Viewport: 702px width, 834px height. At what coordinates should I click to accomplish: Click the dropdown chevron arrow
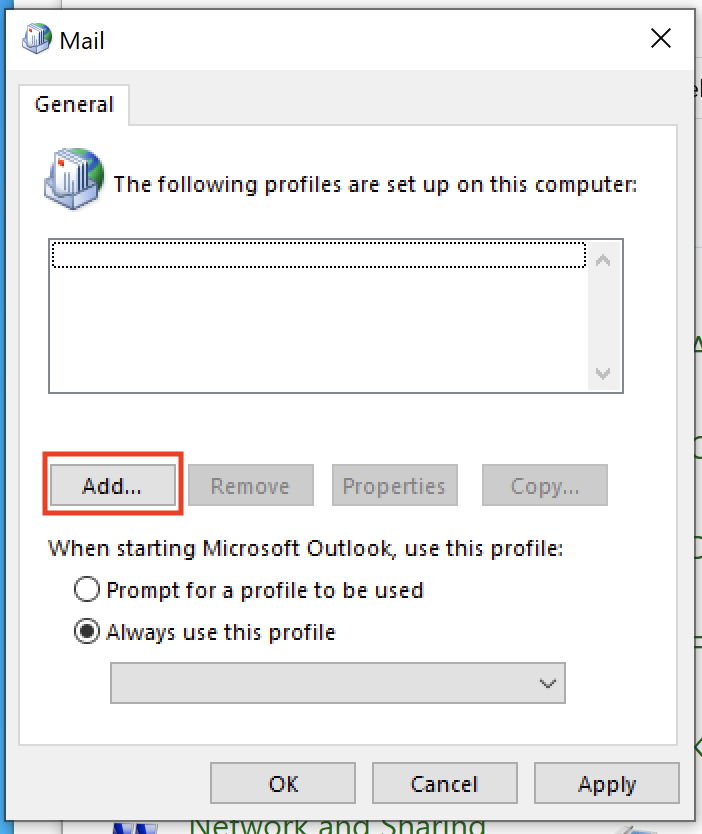tap(547, 683)
